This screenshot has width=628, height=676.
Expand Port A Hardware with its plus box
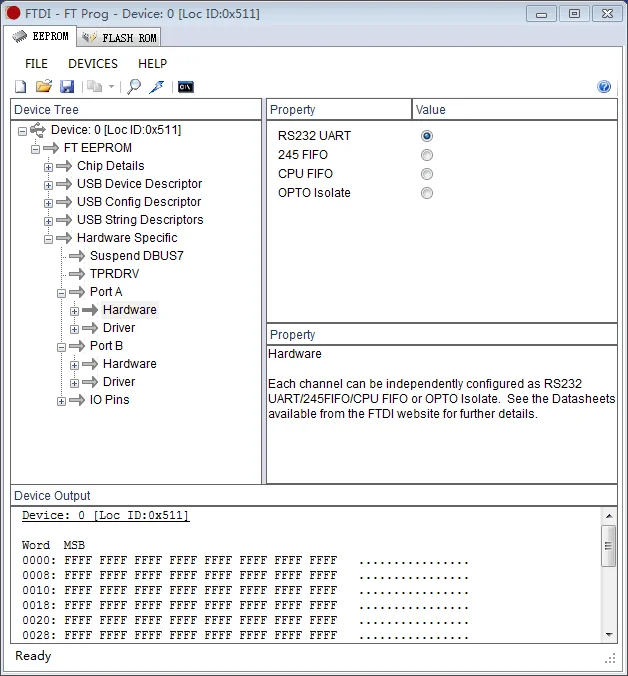pyautogui.click(x=74, y=311)
